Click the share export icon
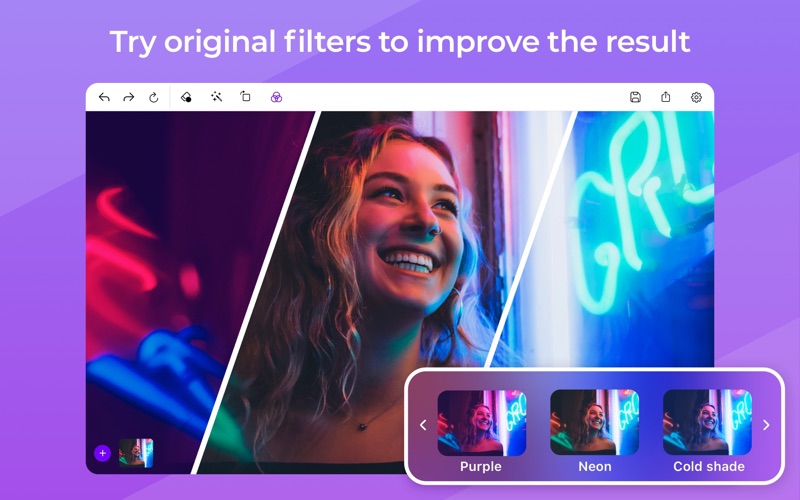800x500 pixels. (x=666, y=97)
